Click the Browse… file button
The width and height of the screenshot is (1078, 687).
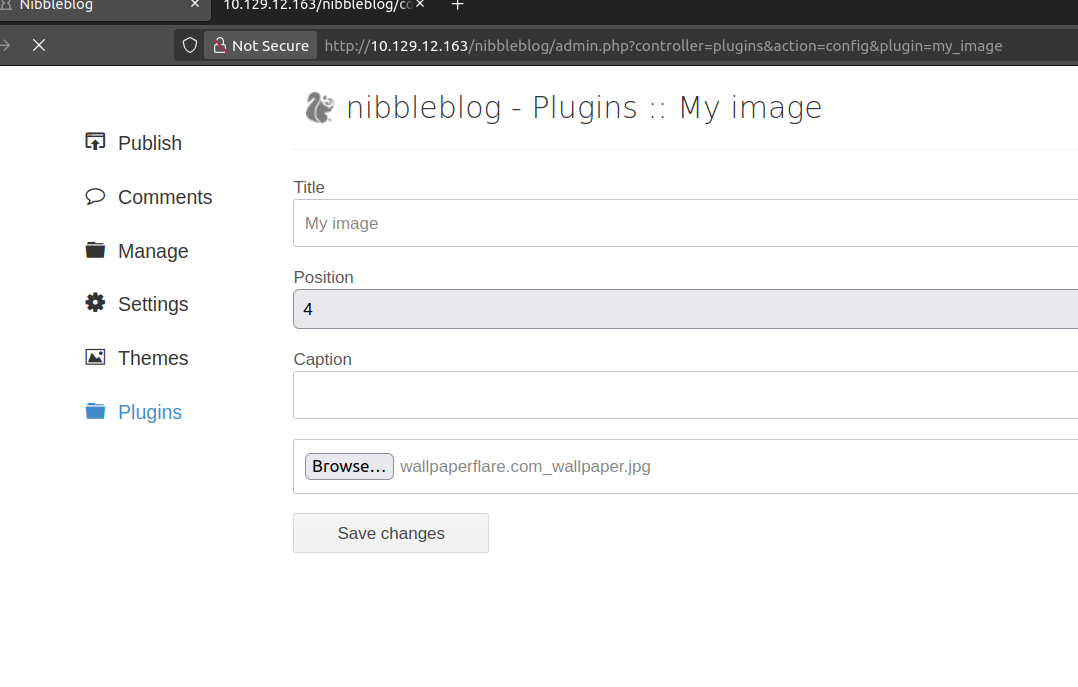349,466
